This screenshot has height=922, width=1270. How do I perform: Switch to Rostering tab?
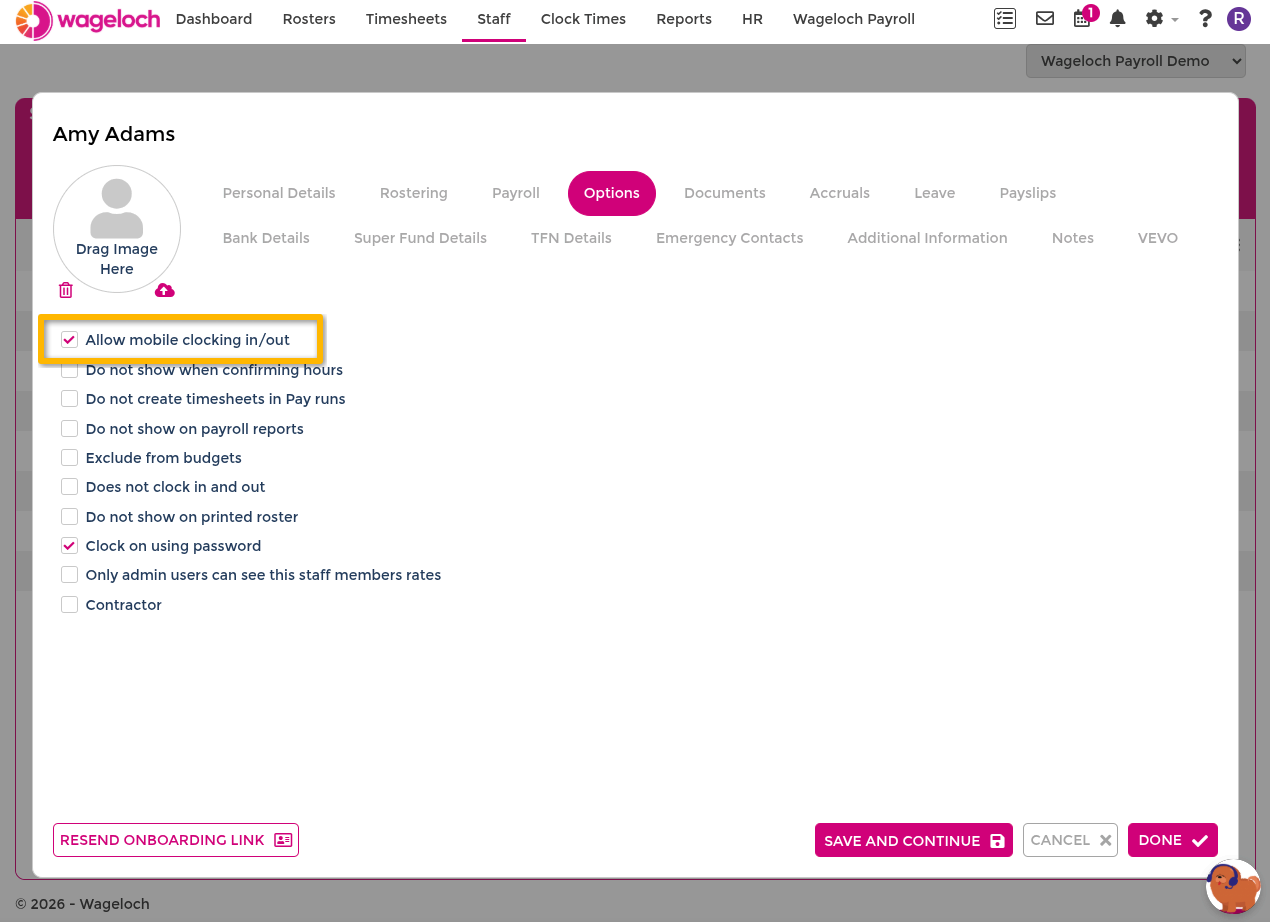coord(414,193)
